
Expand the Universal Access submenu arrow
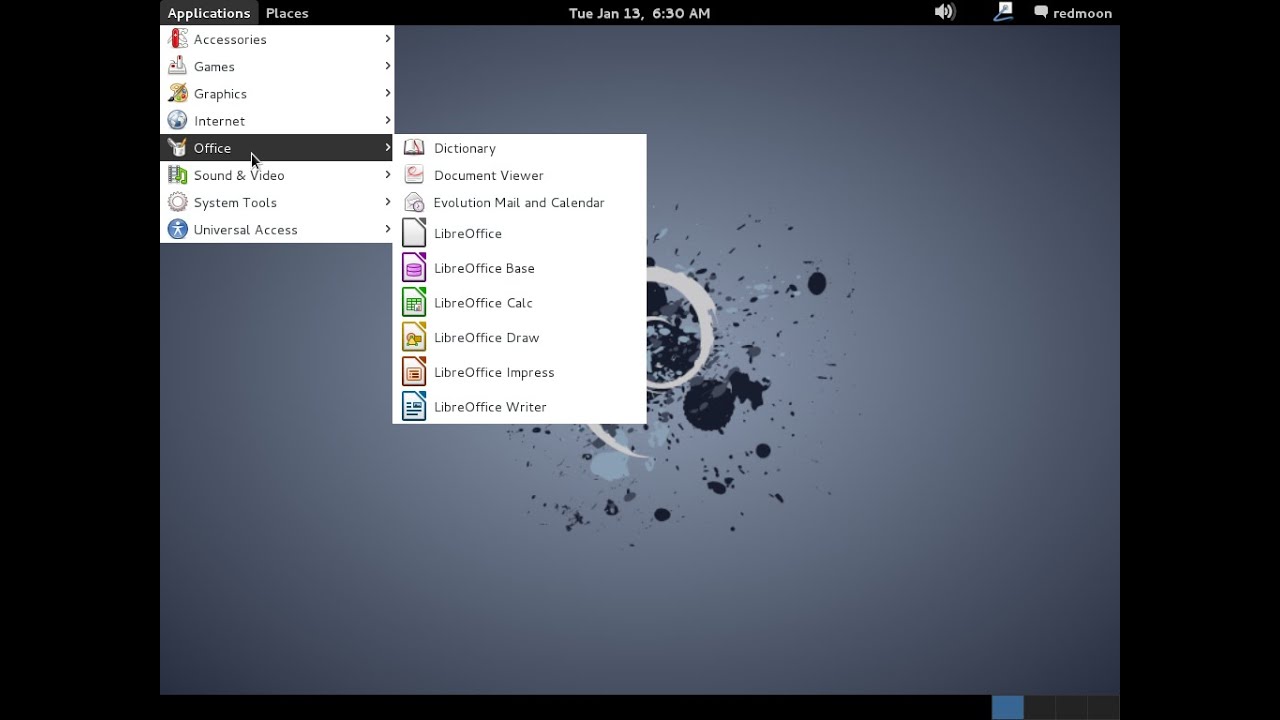pos(388,229)
